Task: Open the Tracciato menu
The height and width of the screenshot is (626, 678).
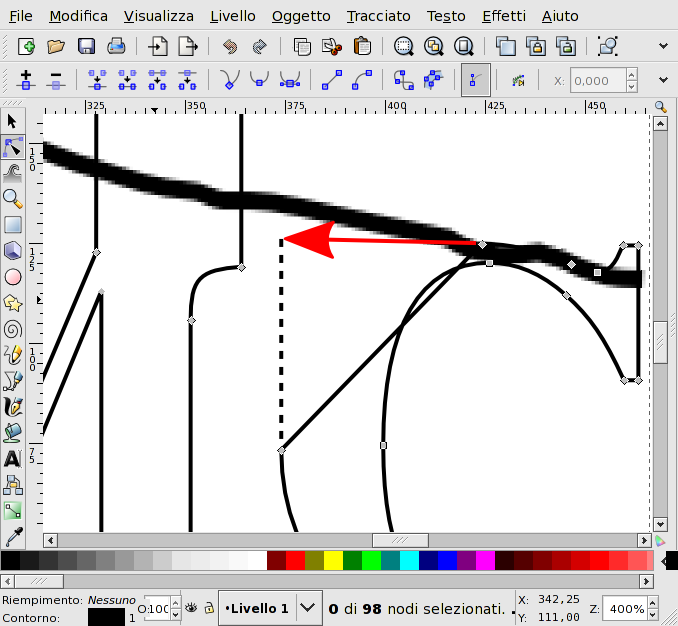Action: click(378, 16)
